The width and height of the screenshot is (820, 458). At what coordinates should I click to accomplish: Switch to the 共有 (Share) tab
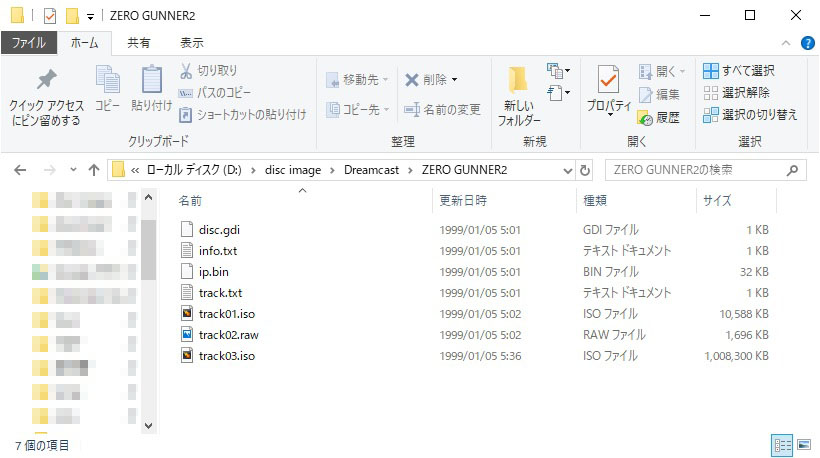click(139, 43)
